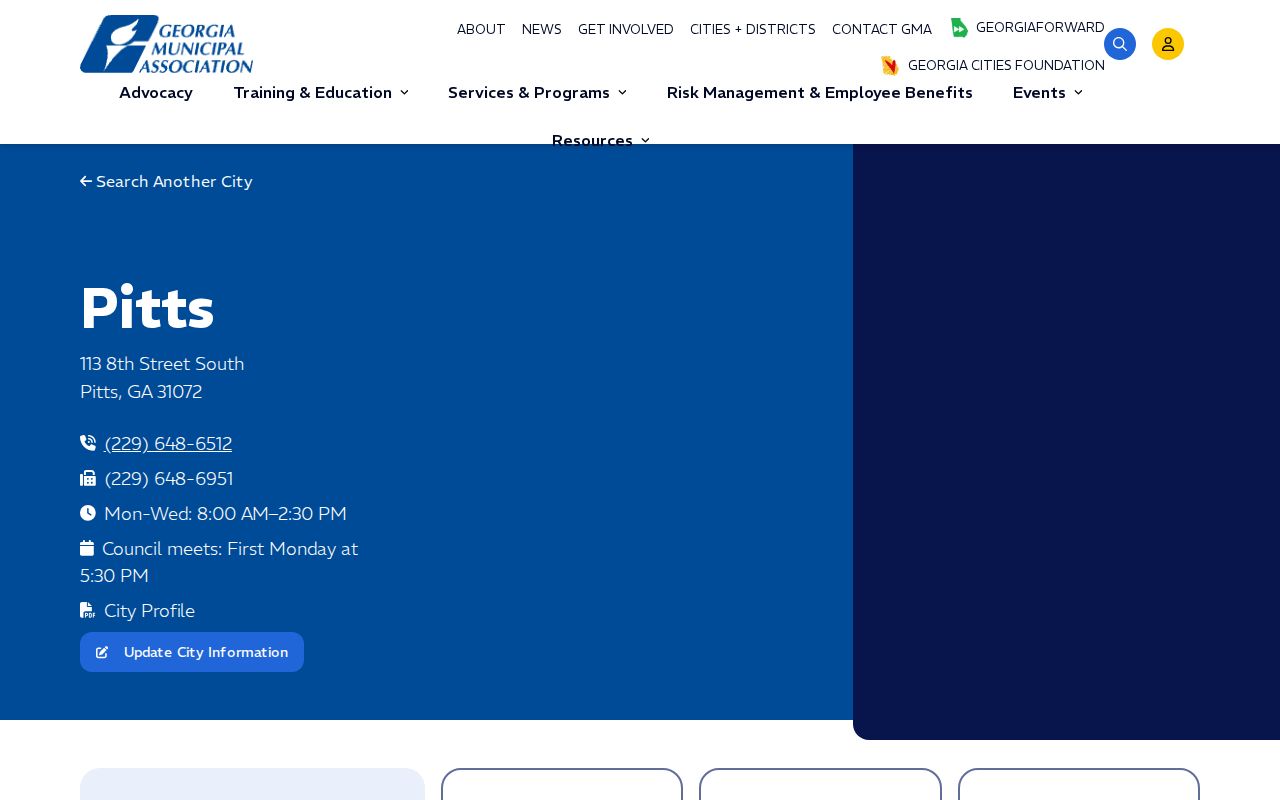The image size is (1280, 800).
Task: Open Risk Management & Employee Benefits
Action: pyautogui.click(x=820, y=93)
